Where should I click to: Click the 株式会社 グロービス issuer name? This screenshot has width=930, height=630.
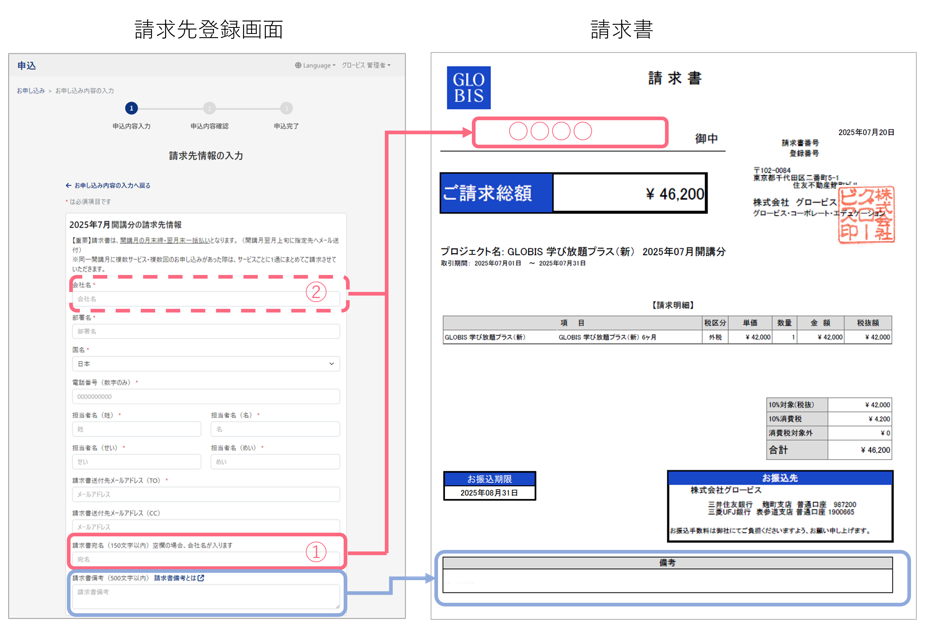click(x=795, y=202)
